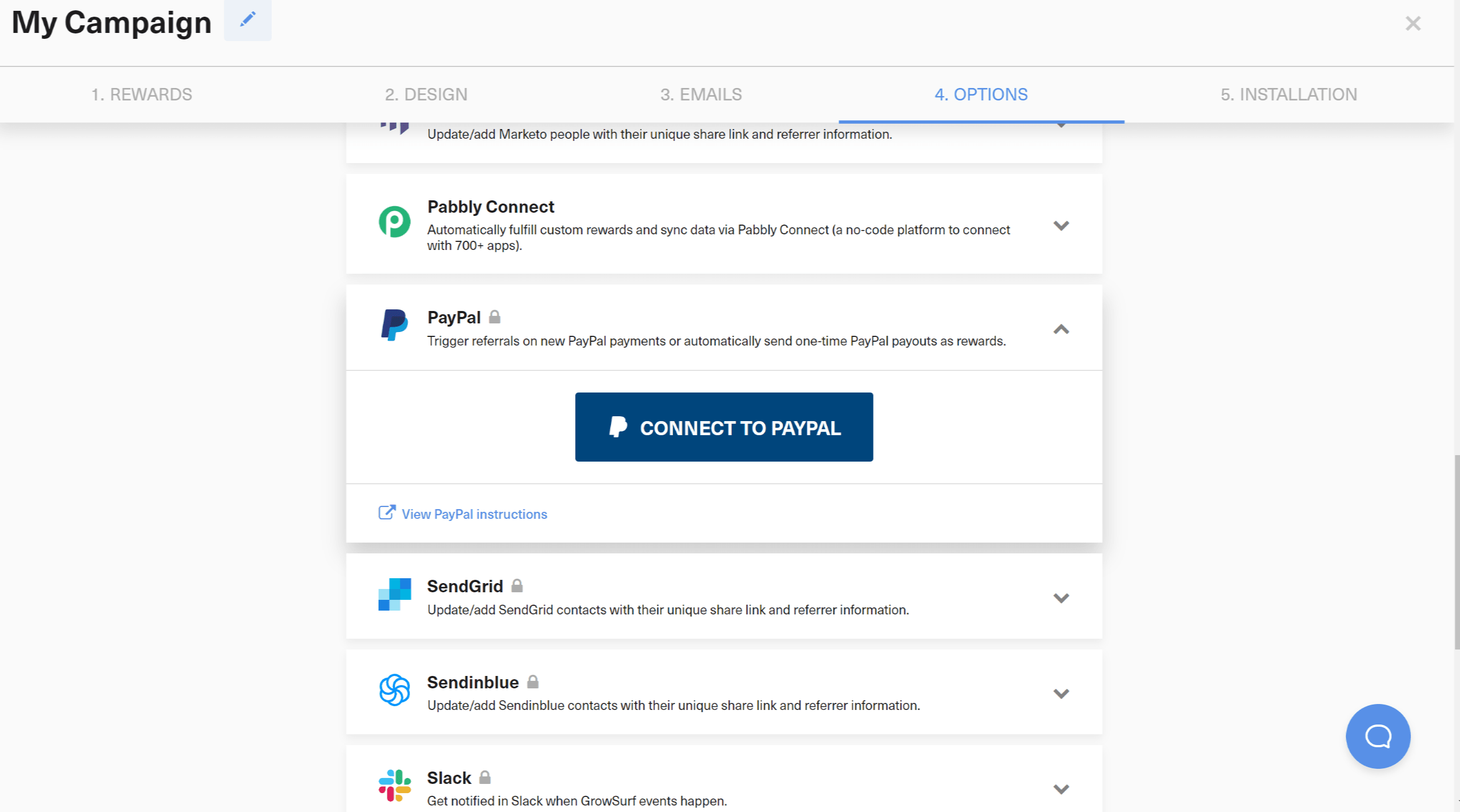The height and width of the screenshot is (812, 1460).
Task: Click the Connect to PayPal button
Action: [x=724, y=427]
